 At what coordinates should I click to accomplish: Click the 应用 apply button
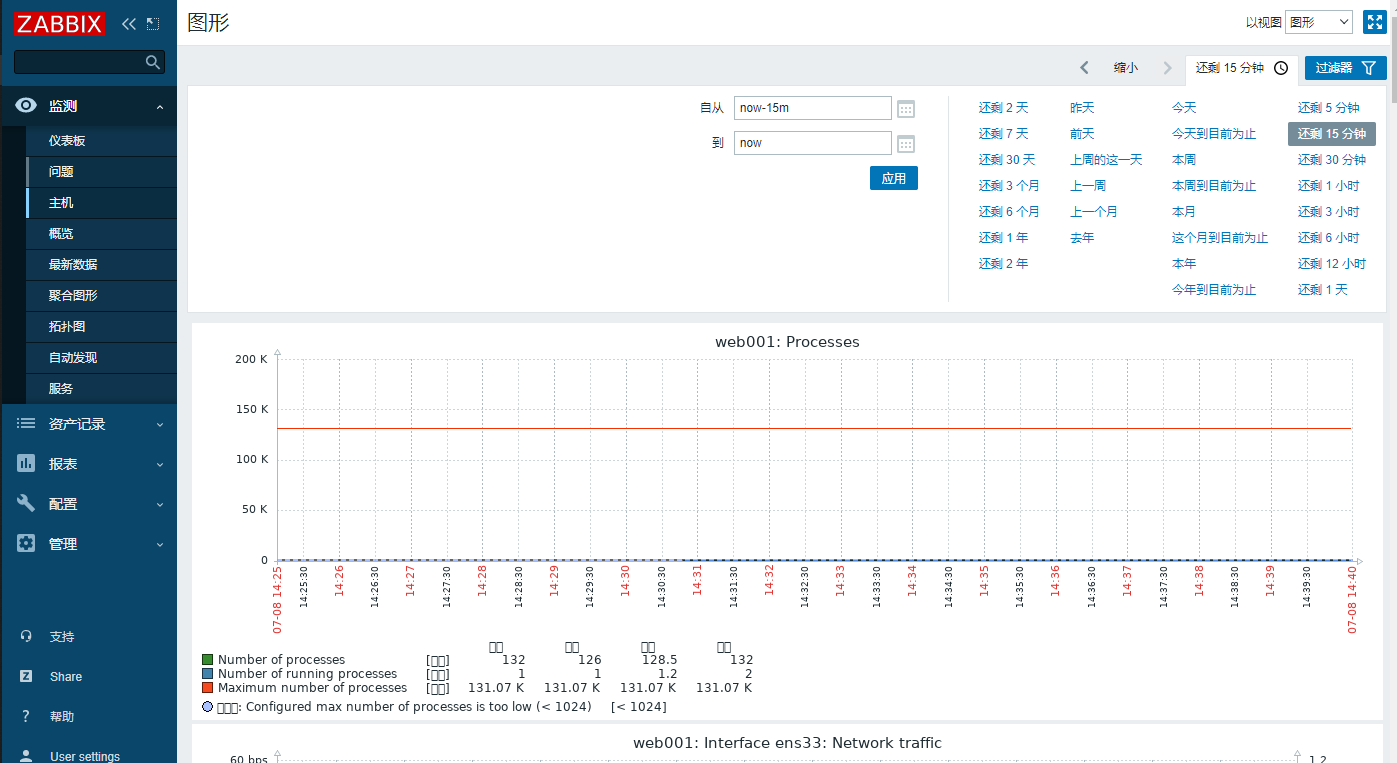coord(894,179)
